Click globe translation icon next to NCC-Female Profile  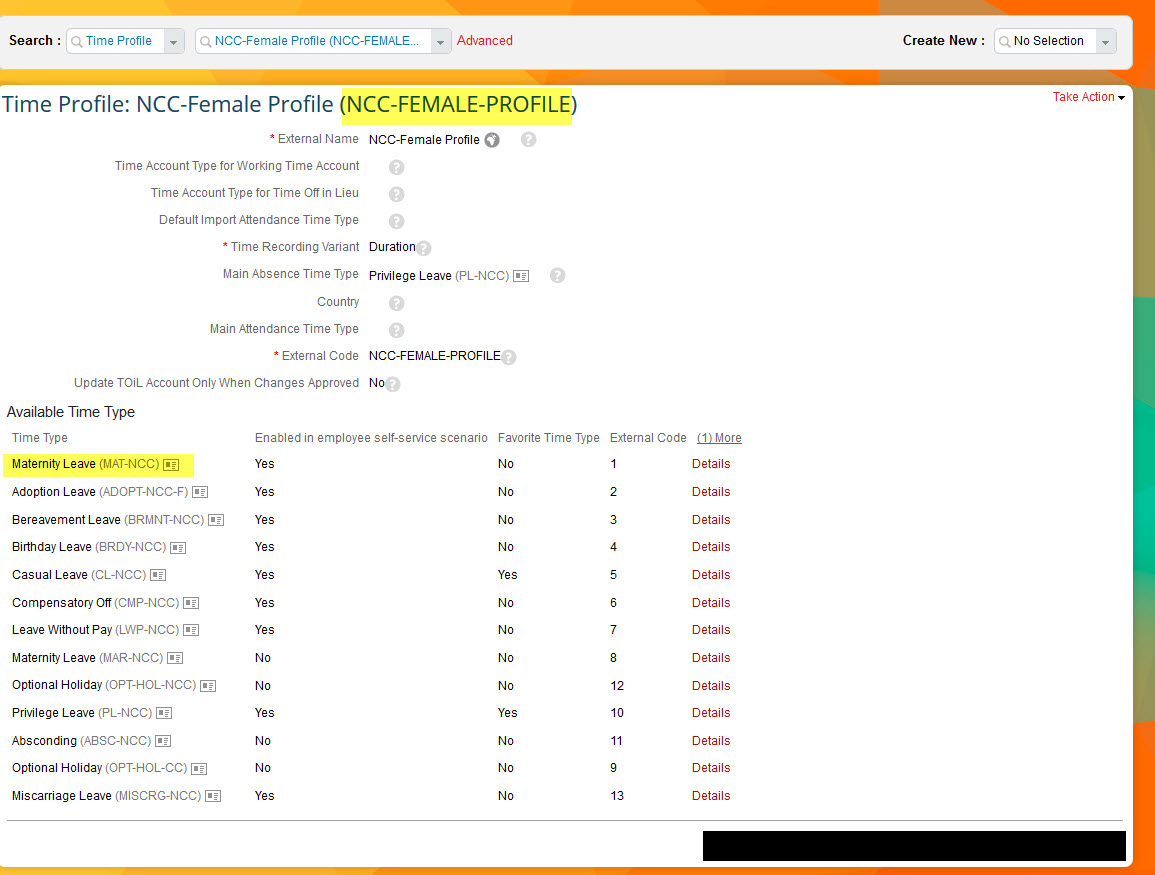click(x=492, y=140)
